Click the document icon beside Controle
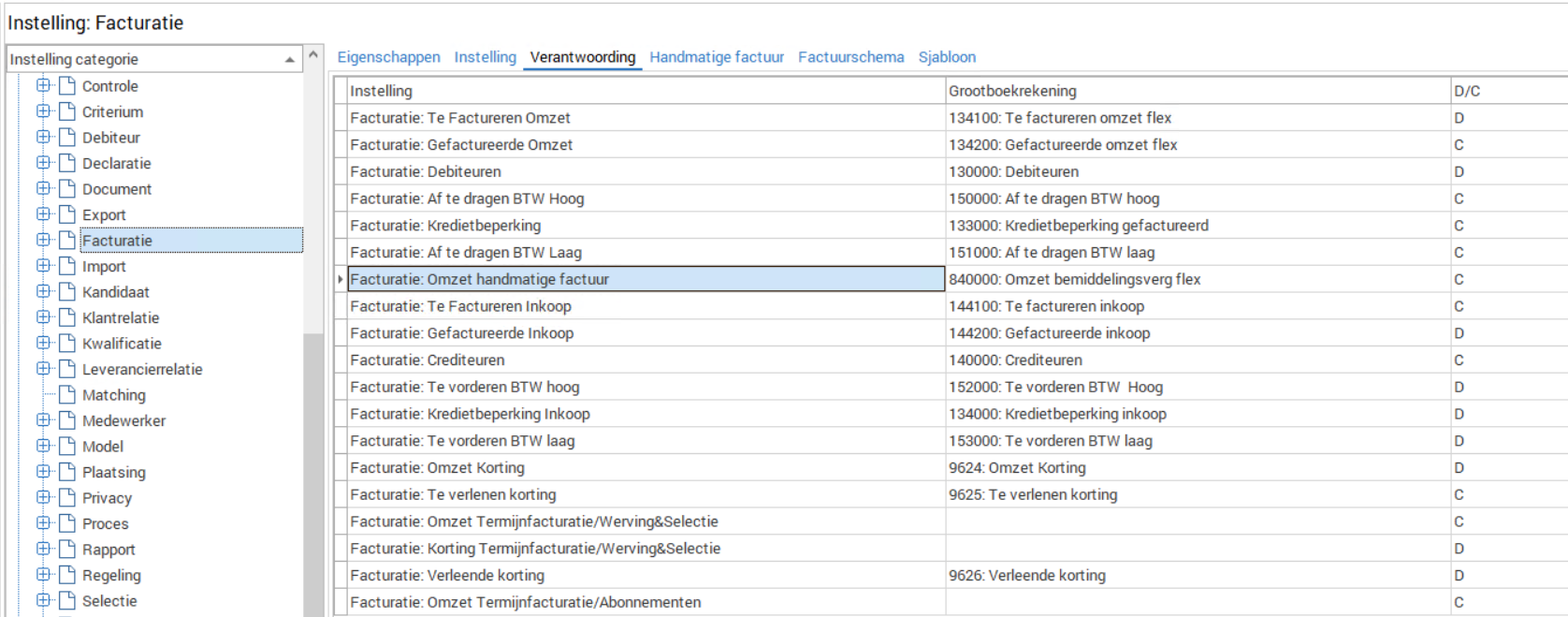This screenshot has width=1568, height=617. (x=66, y=86)
